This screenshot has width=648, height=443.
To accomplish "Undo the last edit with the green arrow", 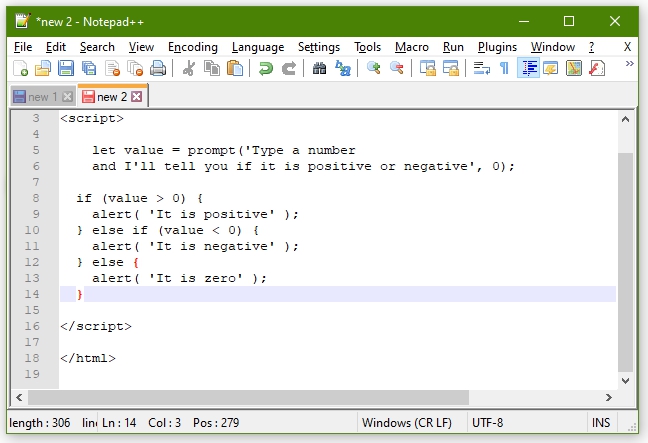I will tap(266, 69).
